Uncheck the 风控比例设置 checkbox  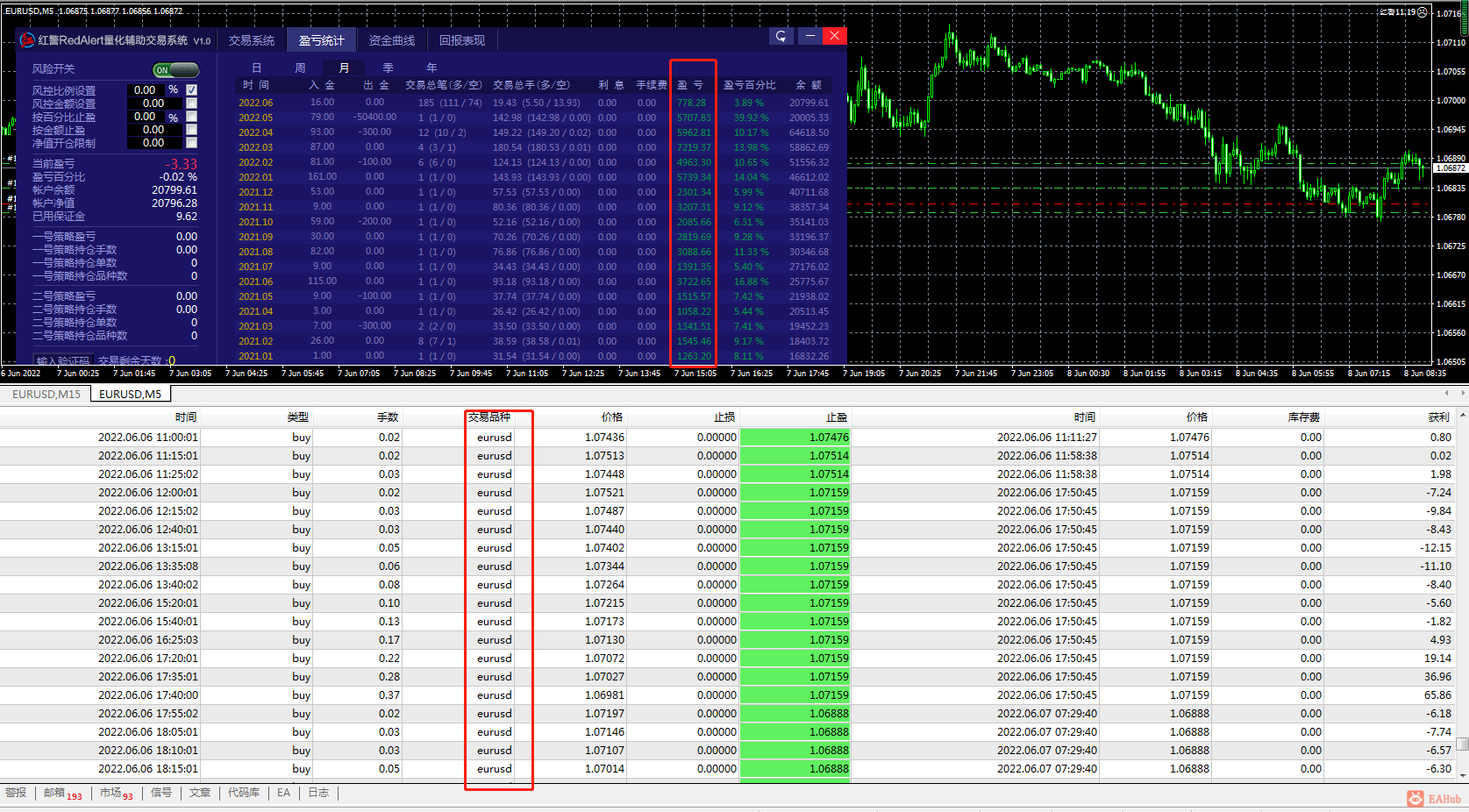coord(192,90)
